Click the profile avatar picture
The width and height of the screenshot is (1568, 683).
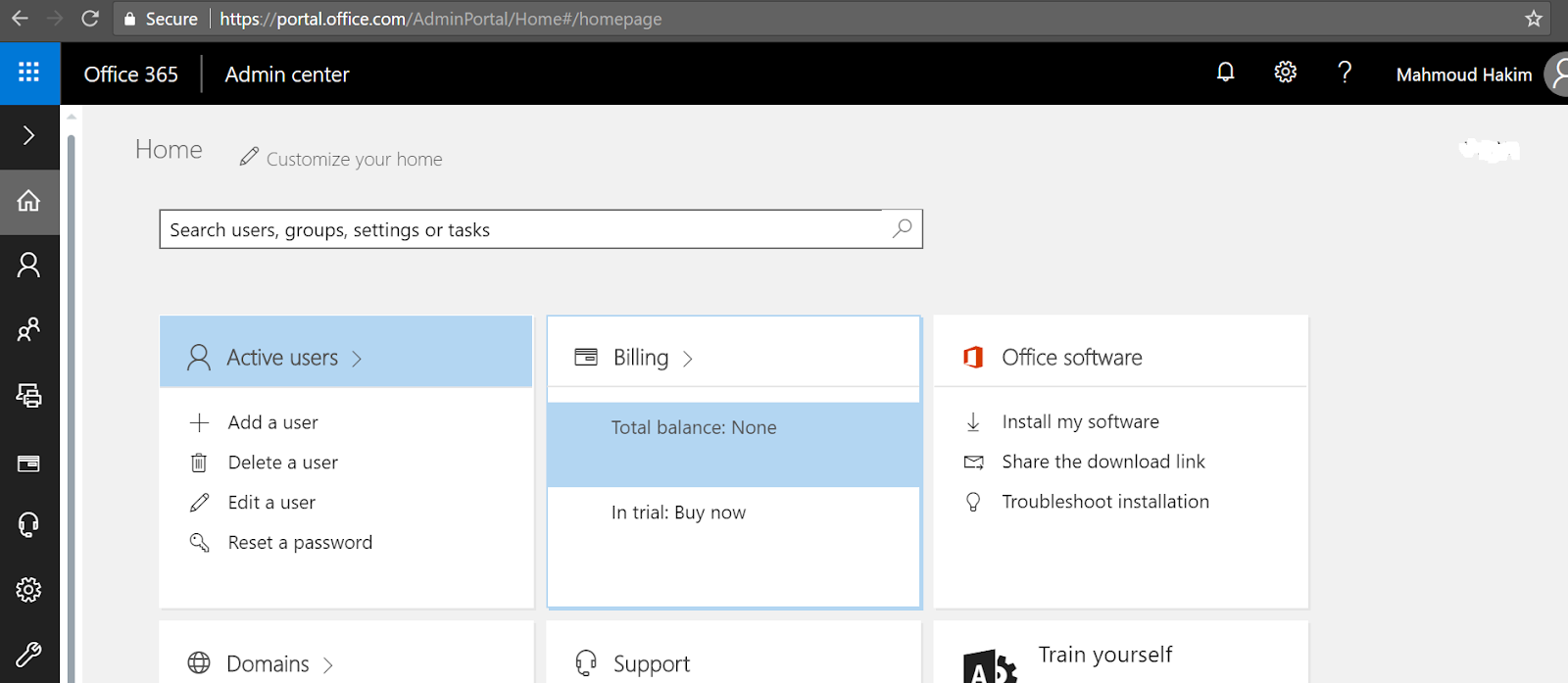tap(1557, 74)
